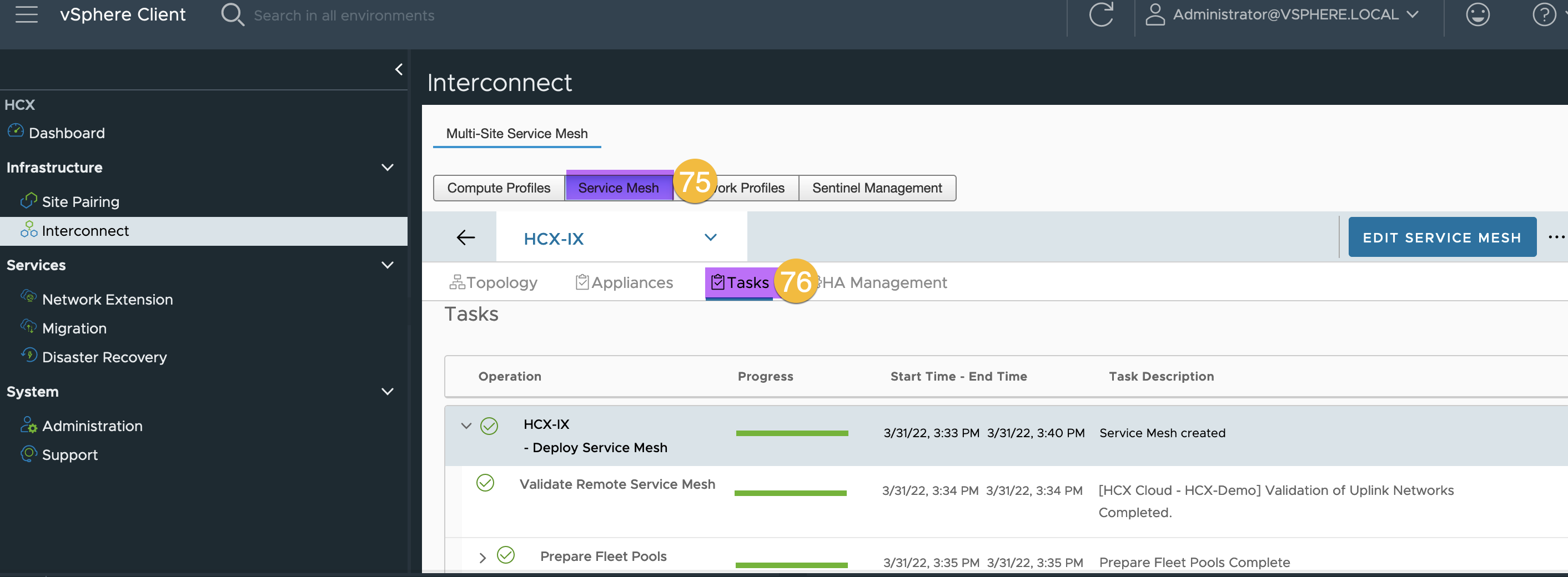Click the vSphere Client title

click(122, 14)
